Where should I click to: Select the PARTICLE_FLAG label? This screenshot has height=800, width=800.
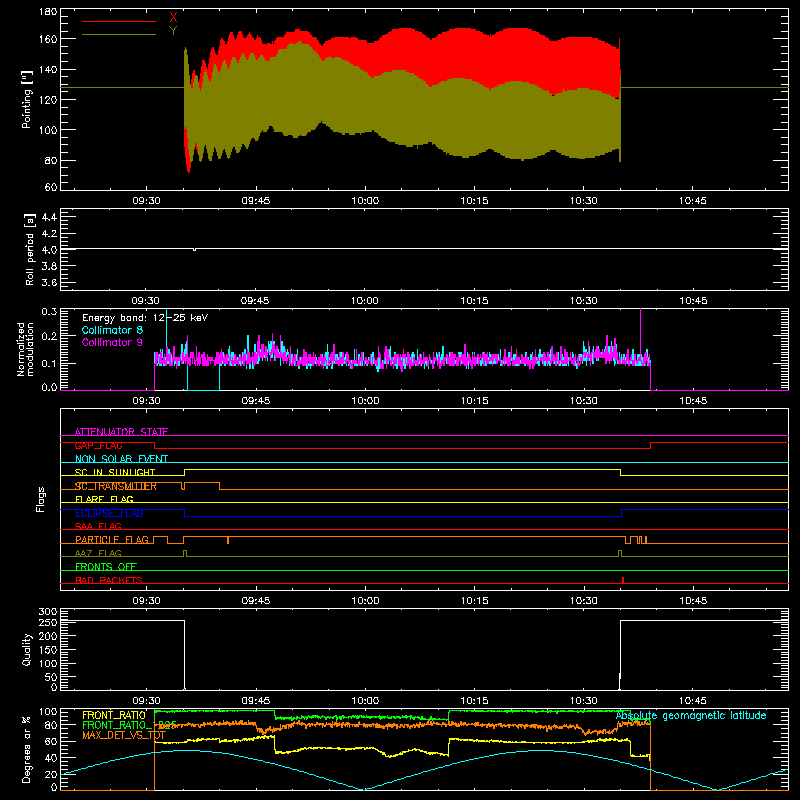click(112, 540)
